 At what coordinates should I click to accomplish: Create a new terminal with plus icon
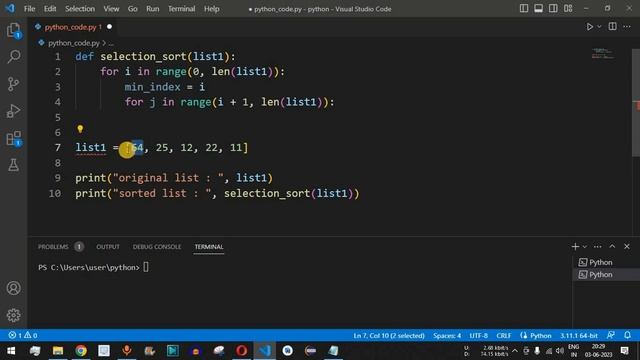pos(575,246)
